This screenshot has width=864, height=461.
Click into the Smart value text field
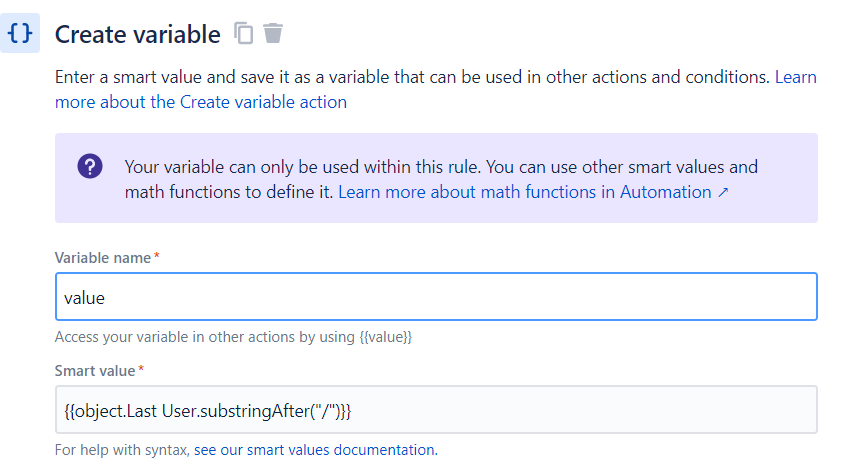coord(436,410)
